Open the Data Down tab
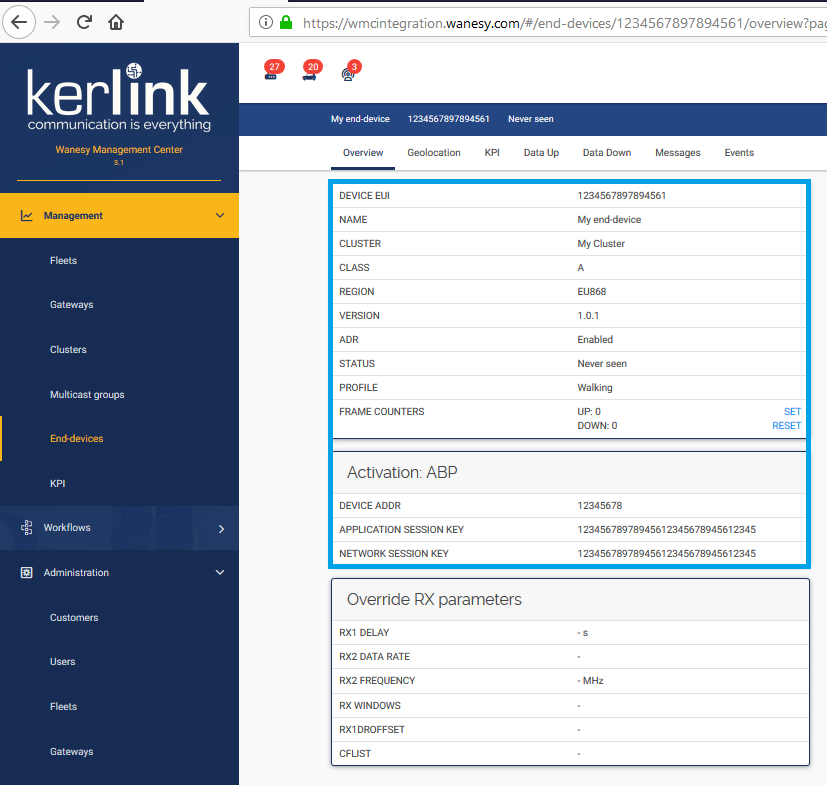 [x=607, y=153]
